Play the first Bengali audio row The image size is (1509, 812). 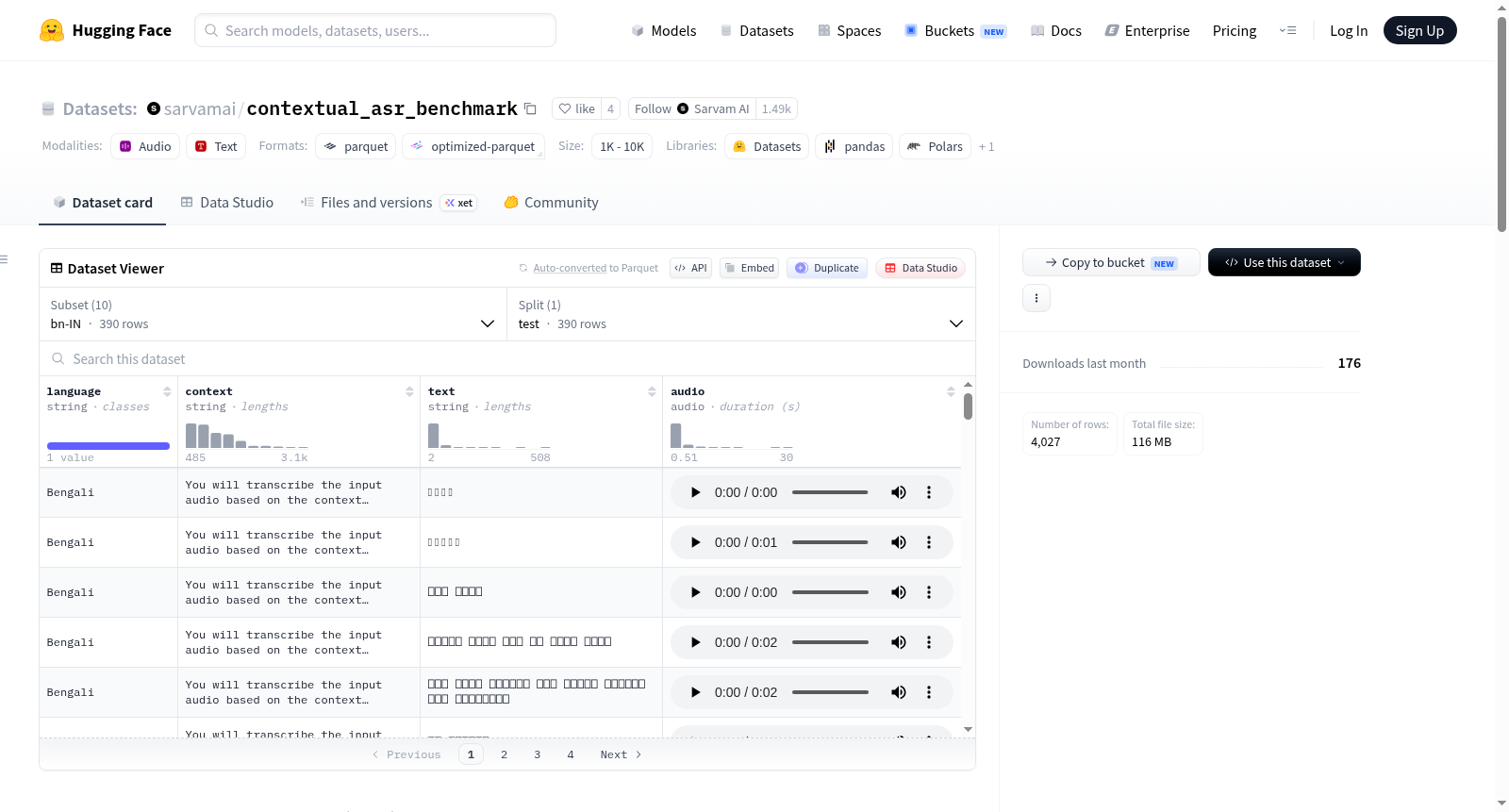pos(695,492)
